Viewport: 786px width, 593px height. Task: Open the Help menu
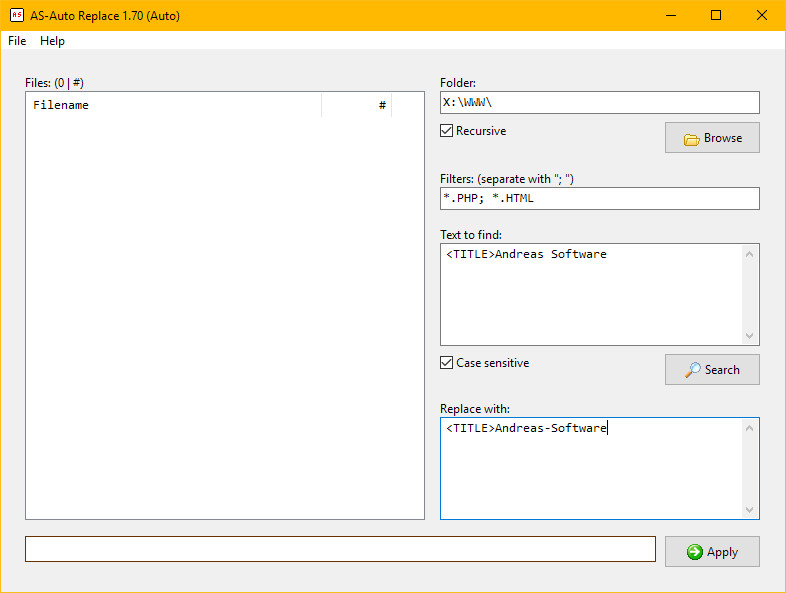(x=52, y=41)
